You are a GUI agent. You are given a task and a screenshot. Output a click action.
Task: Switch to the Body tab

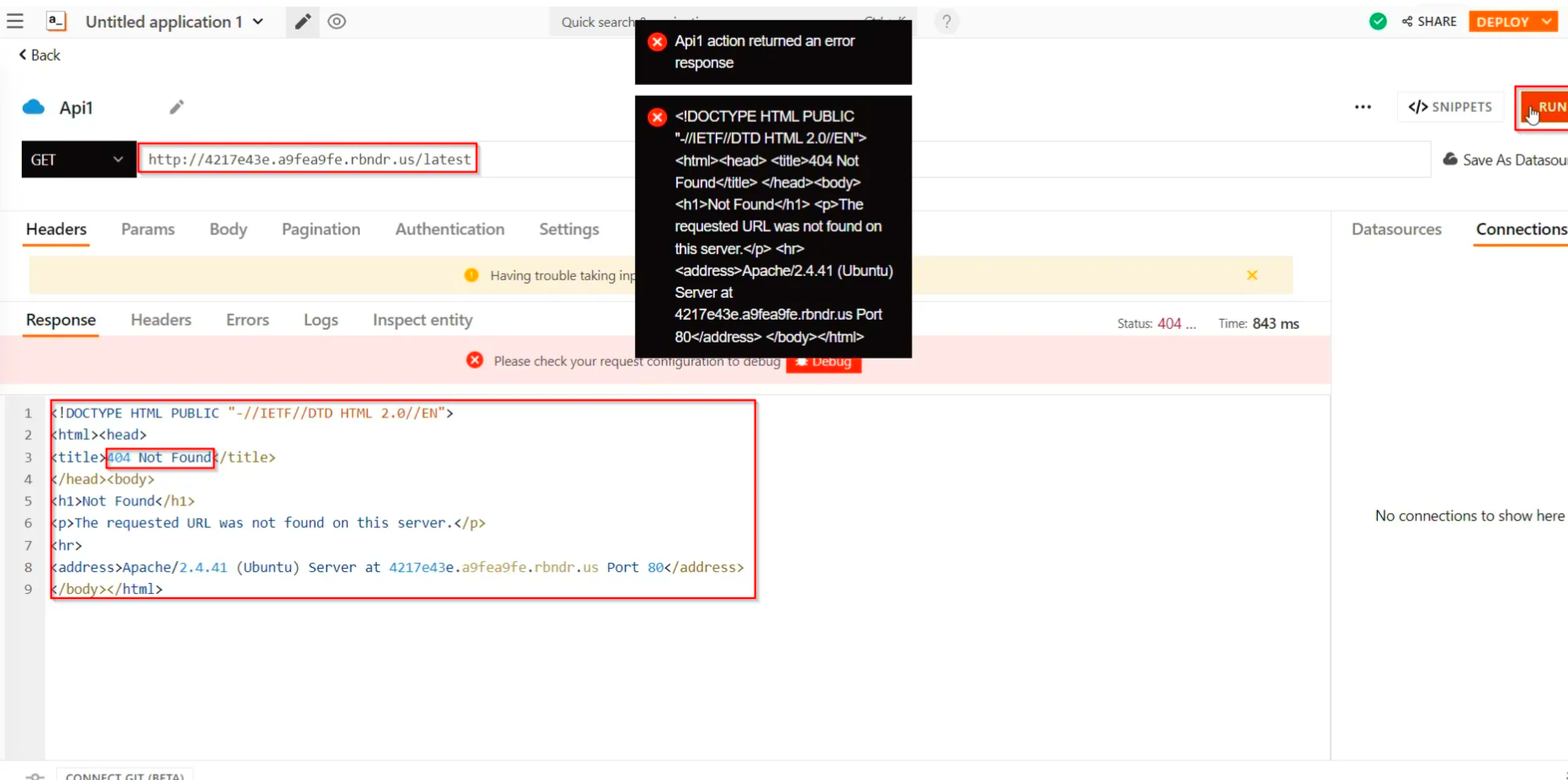tap(228, 229)
